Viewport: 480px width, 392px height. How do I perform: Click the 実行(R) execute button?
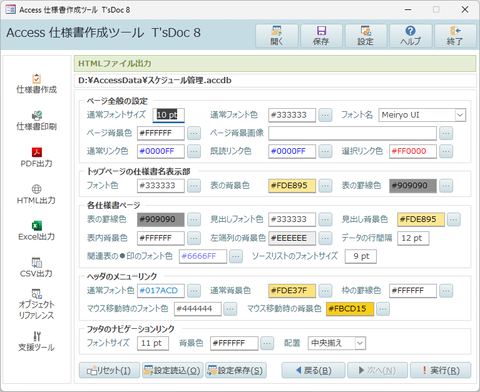441,370
